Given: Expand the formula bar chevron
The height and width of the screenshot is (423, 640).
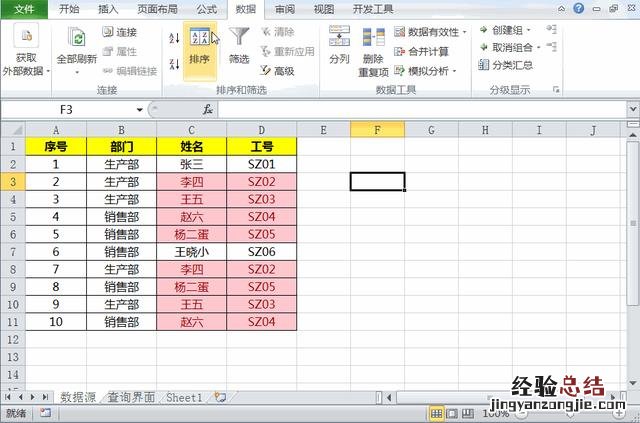Looking at the screenshot, I should point(633,109).
